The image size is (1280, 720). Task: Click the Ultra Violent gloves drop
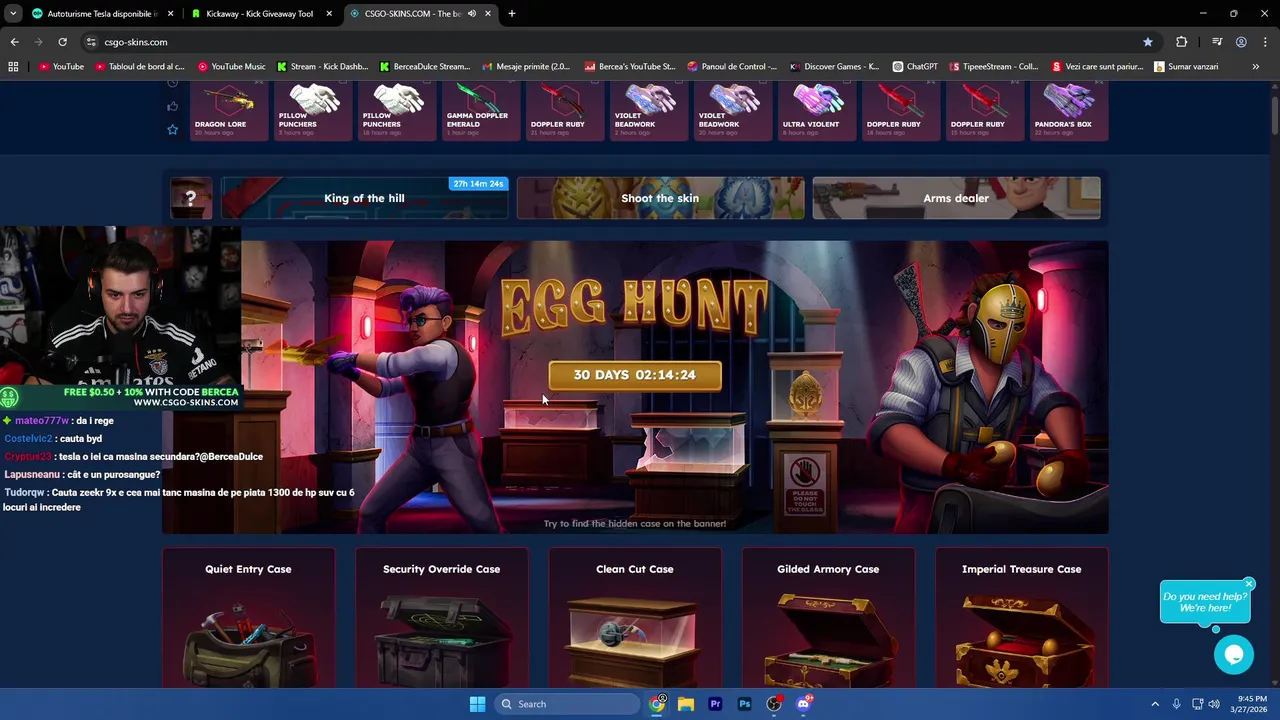click(x=817, y=111)
